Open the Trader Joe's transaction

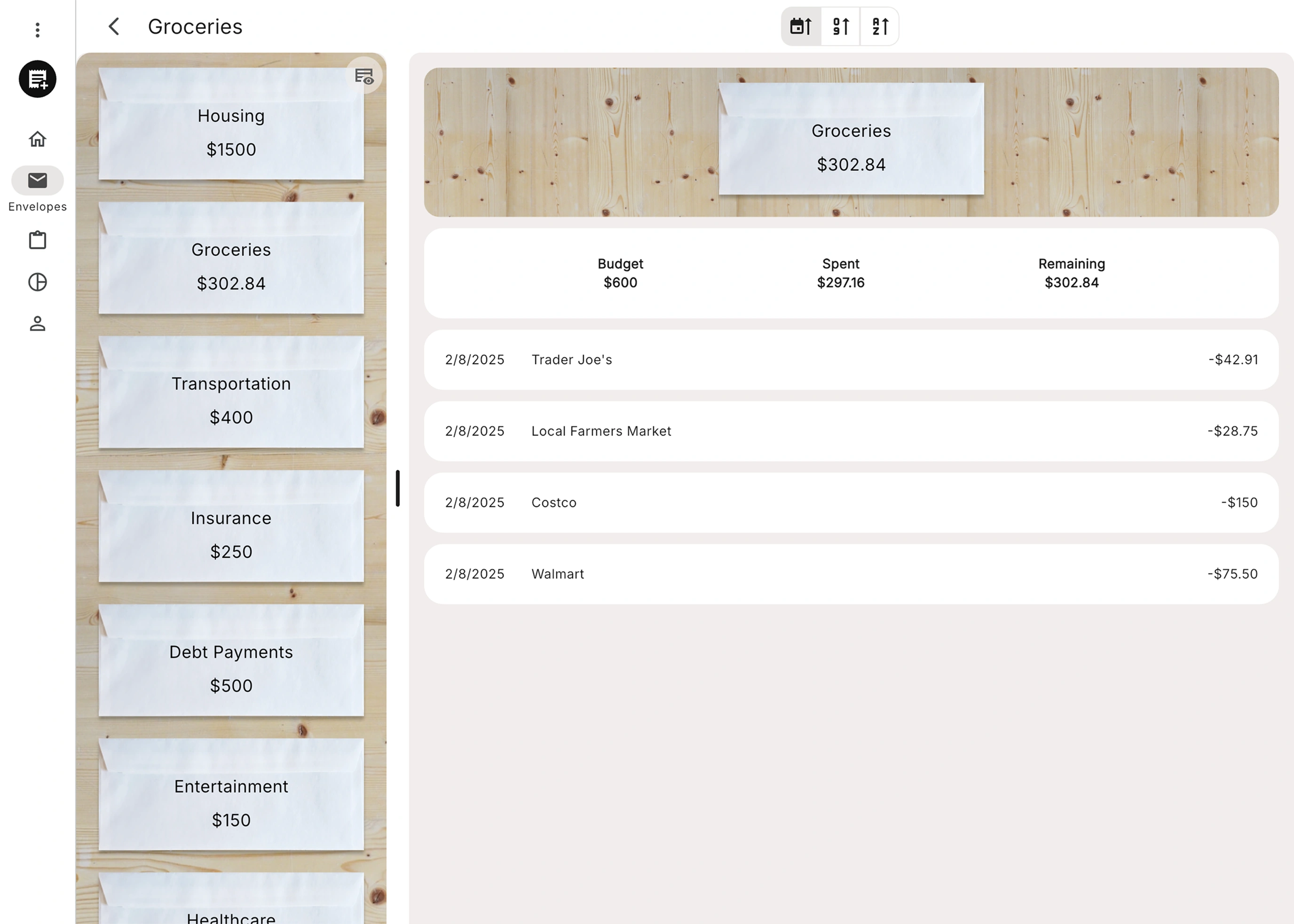point(851,360)
